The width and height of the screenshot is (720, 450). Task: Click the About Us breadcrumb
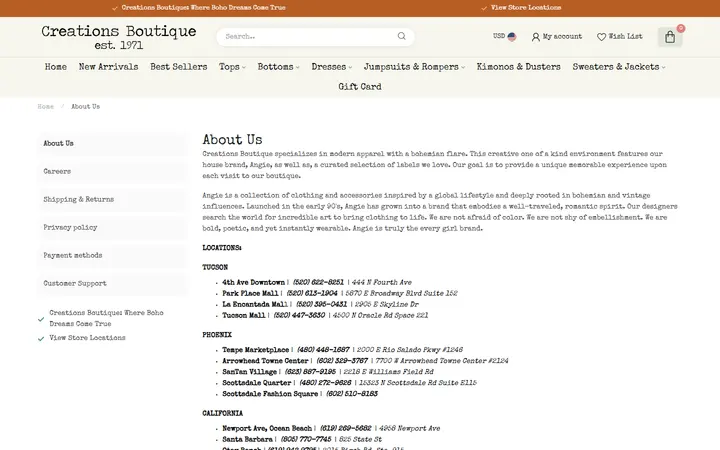[85, 107]
